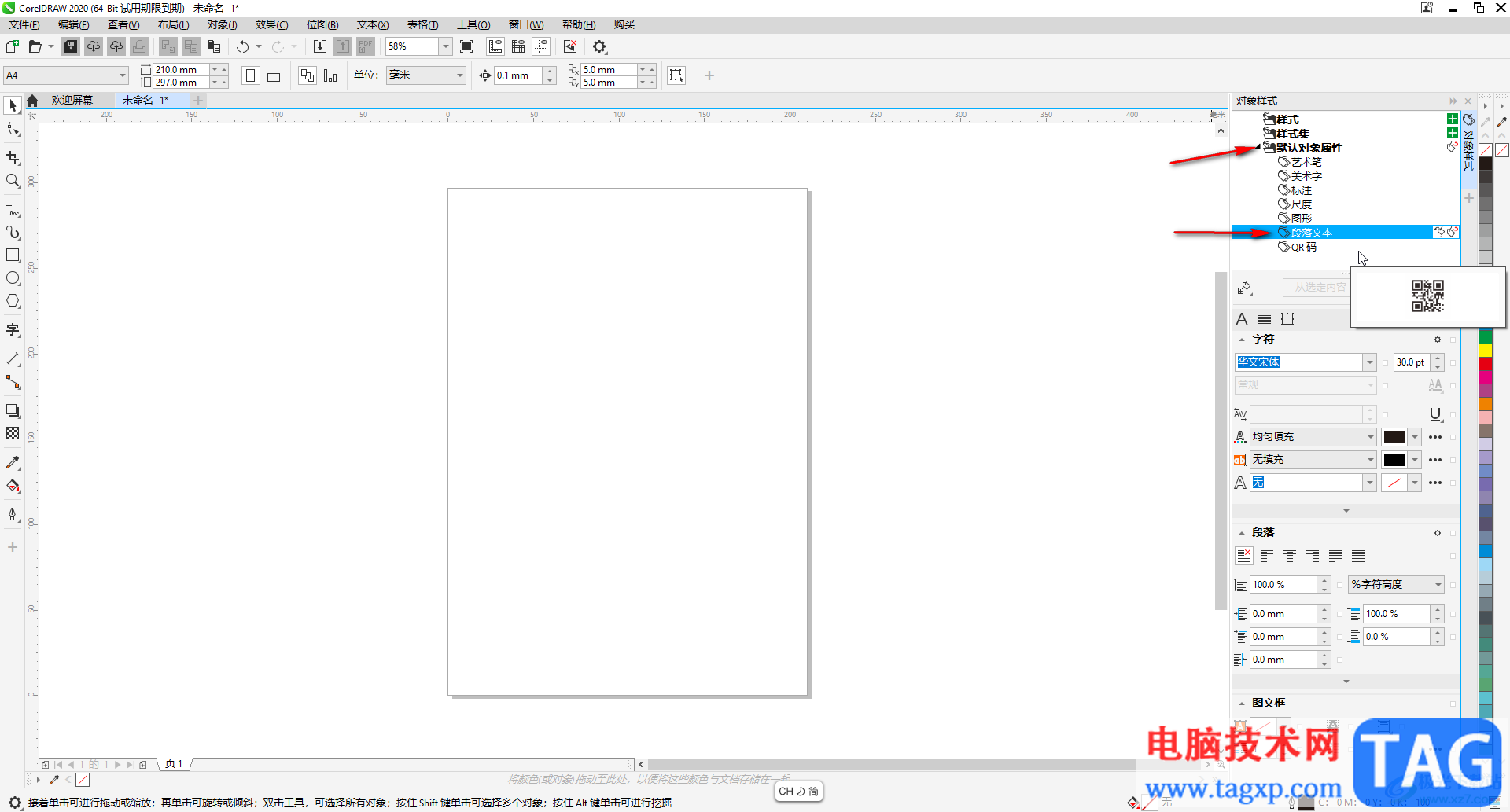Select the Polygon tool
The width and height of the screenshot is (1510, 812).
point(13,301)
